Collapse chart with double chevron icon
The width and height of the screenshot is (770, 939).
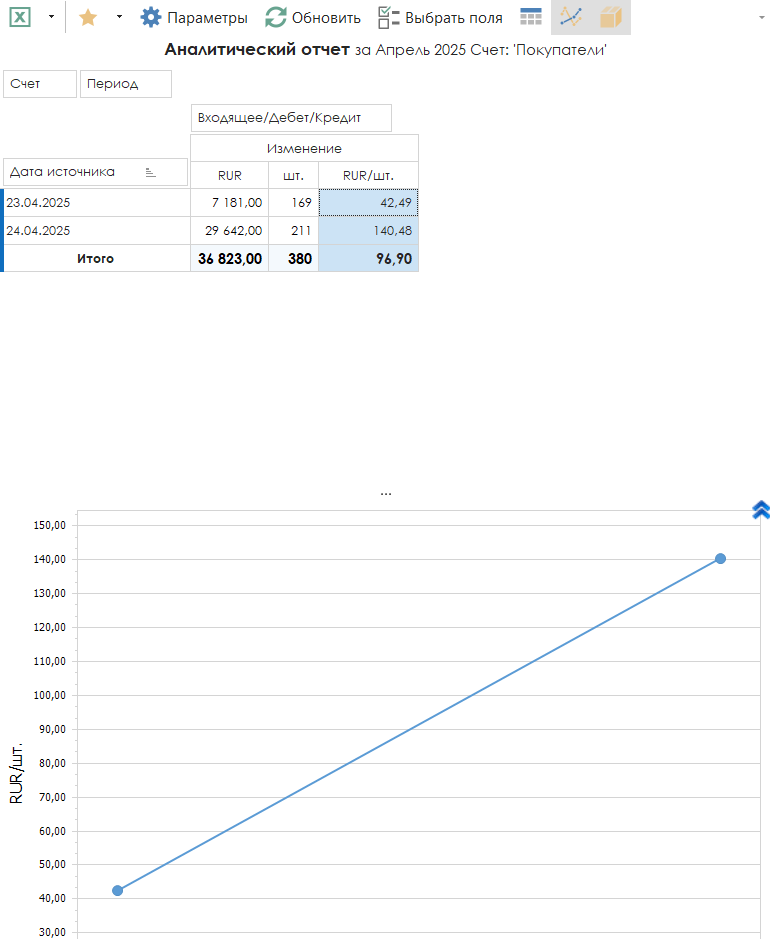[x=760, y=510]
